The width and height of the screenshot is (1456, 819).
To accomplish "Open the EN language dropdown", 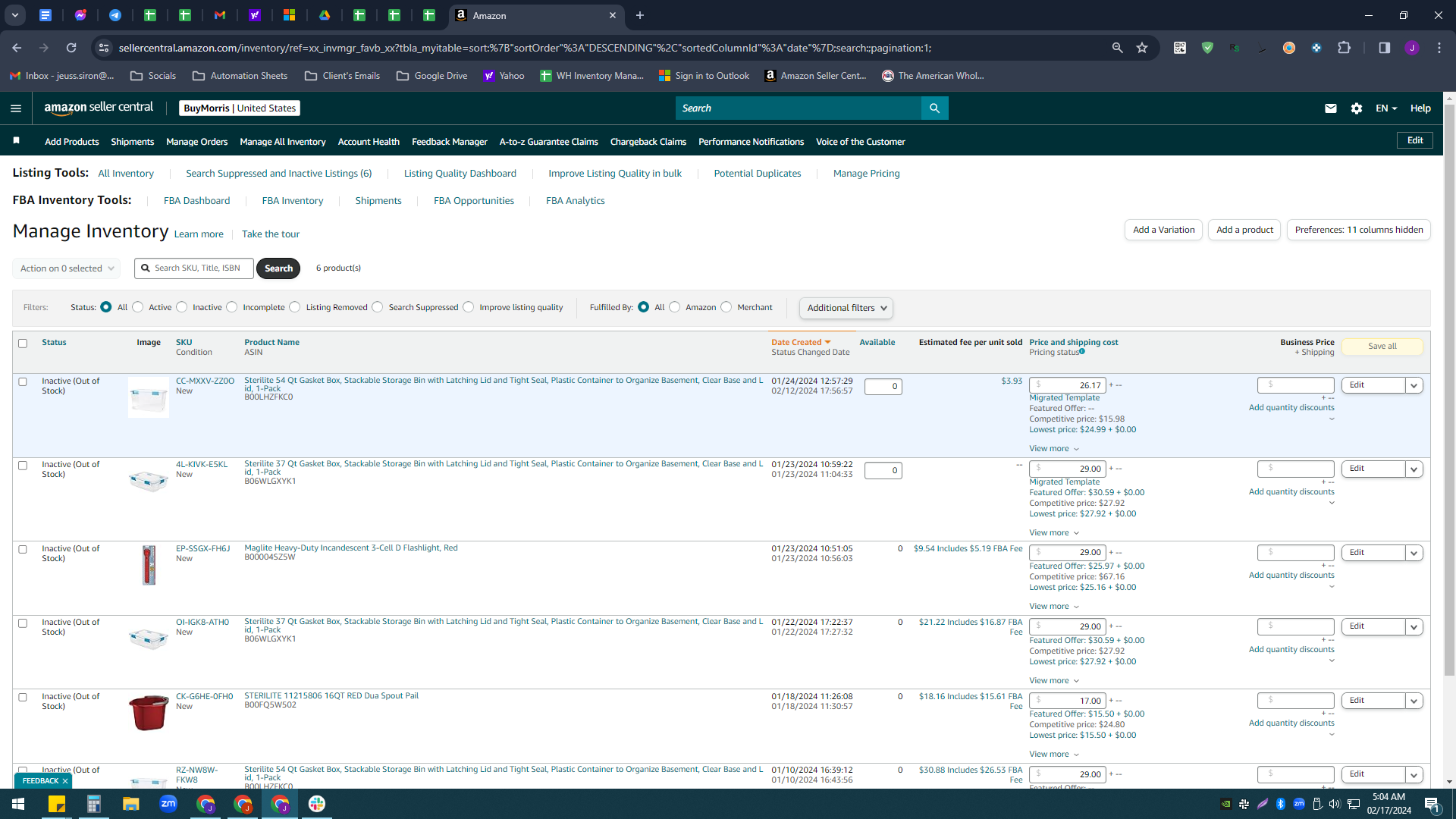I will click(1386, 108).
